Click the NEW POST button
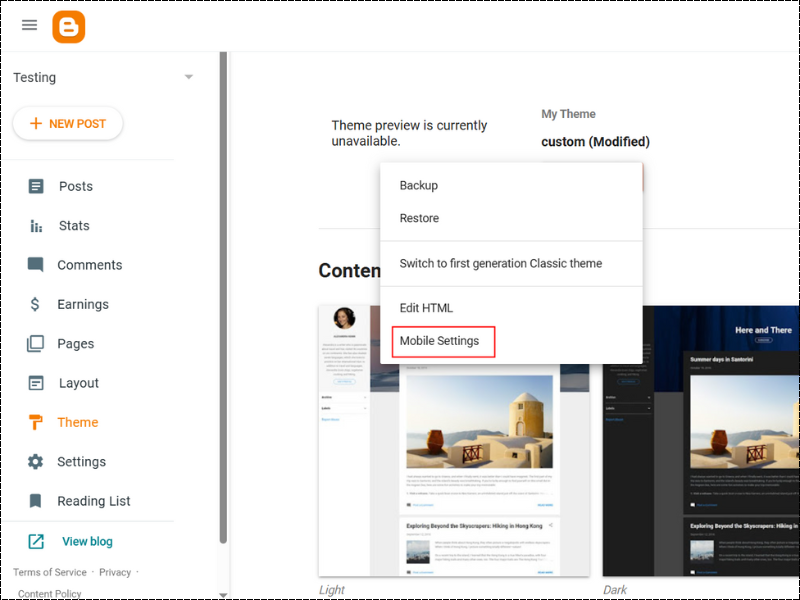The height and width of the screenshot is (600, 800). (x=68, y=123)
